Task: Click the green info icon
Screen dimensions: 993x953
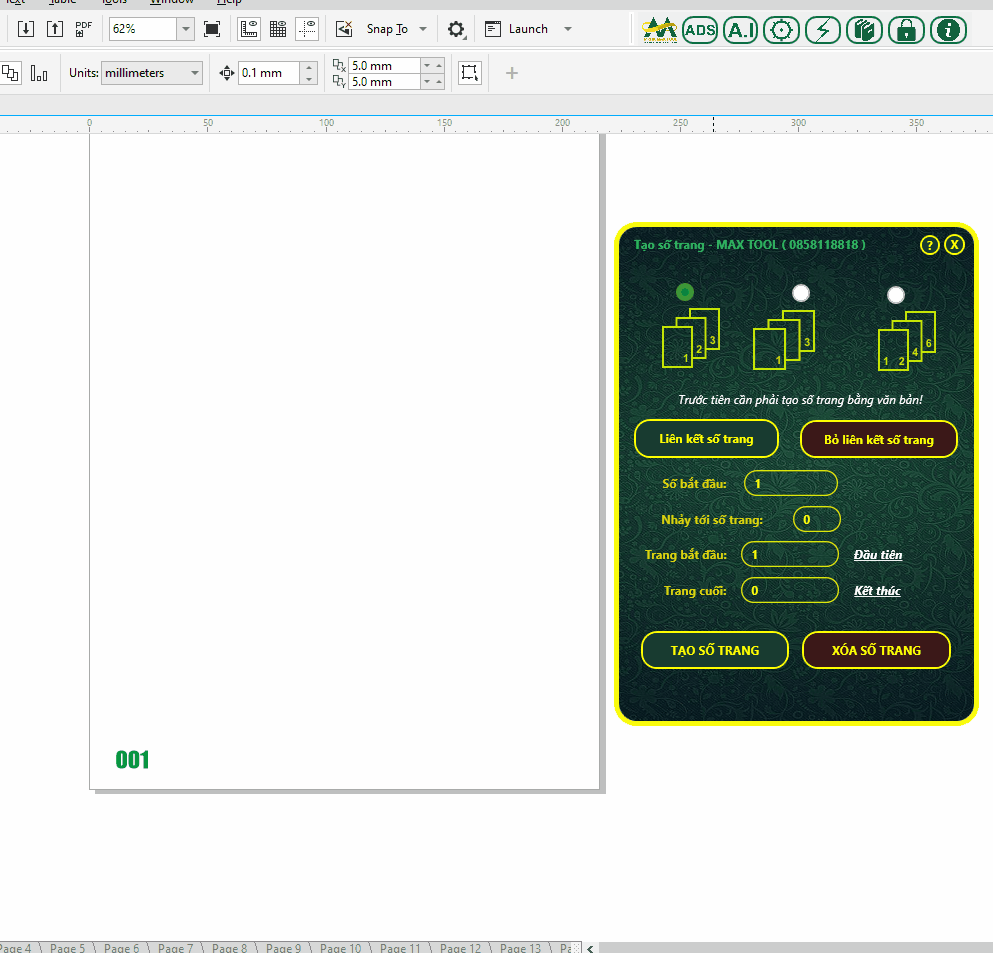Action: [948, 30]
